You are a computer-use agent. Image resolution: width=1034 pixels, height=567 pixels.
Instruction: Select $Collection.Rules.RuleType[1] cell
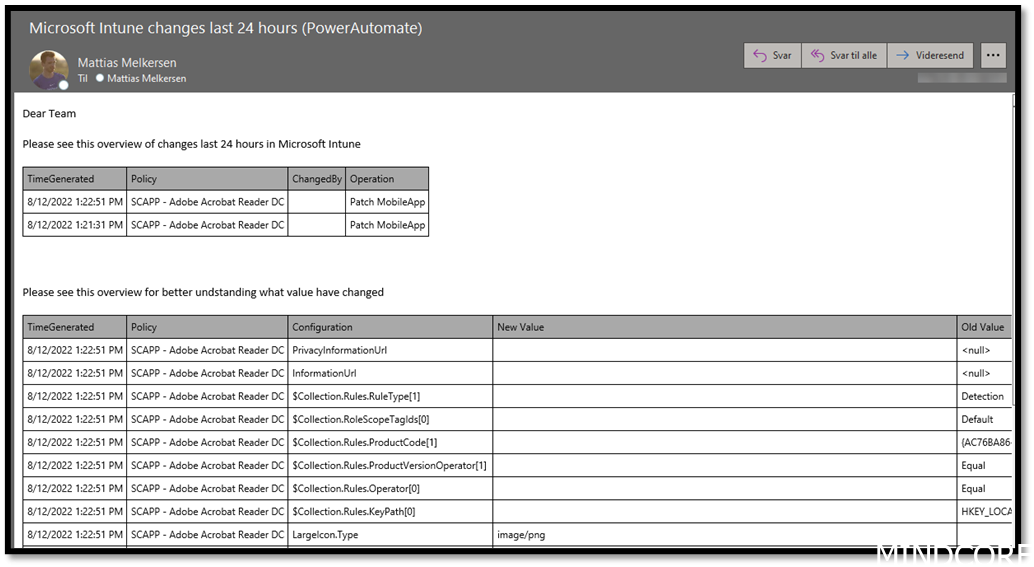390,396
